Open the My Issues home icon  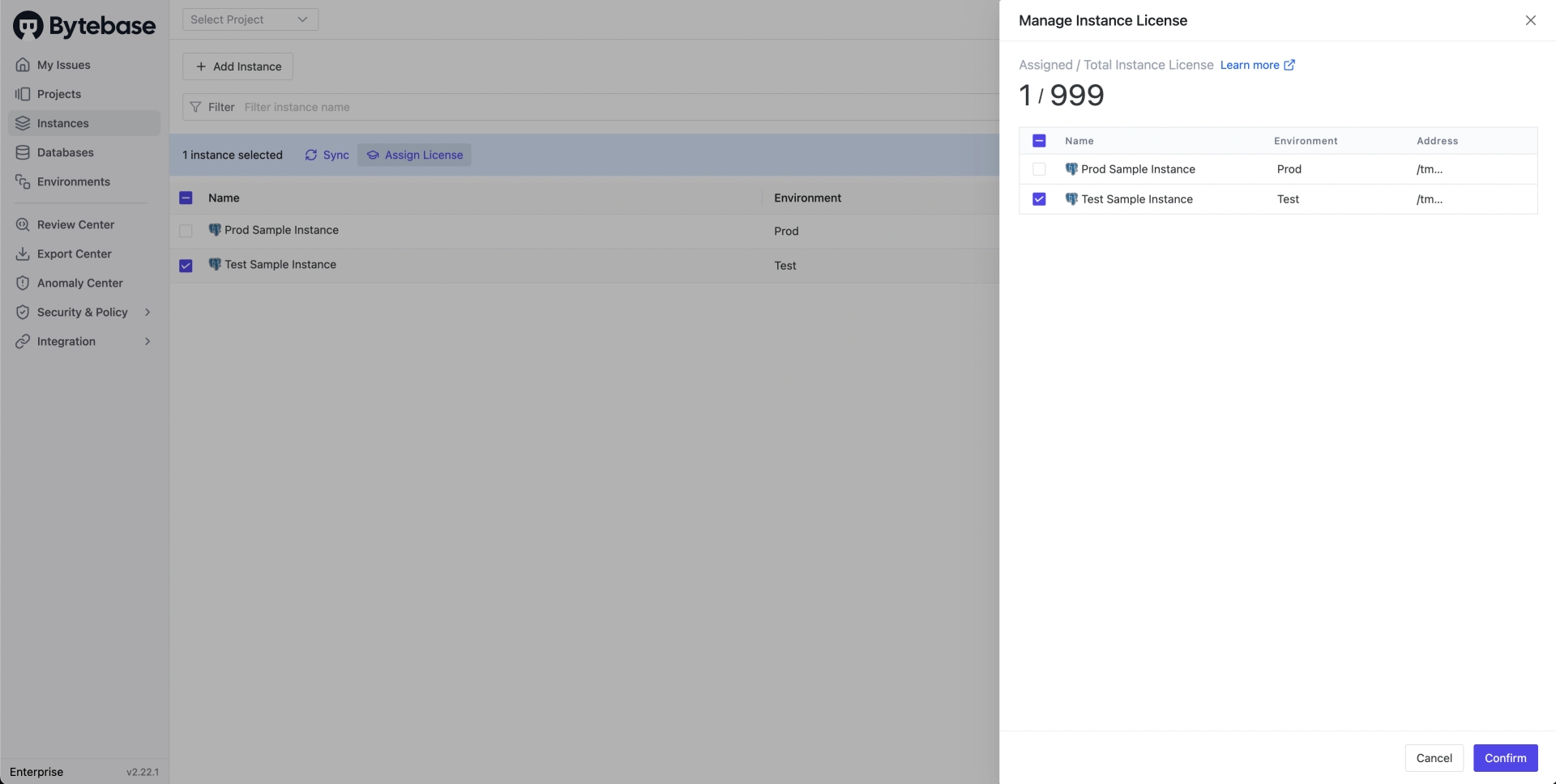click(x=23, y=65)
